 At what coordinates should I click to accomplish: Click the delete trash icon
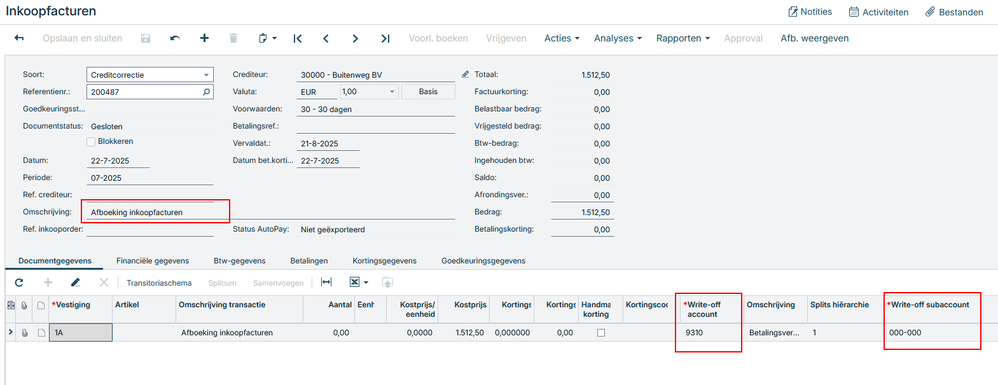[x=234, y=38]
